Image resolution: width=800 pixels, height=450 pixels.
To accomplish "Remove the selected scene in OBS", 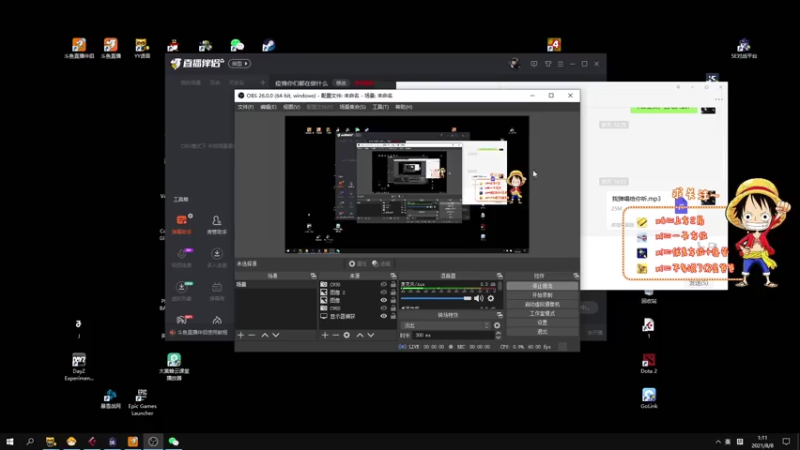I will point(252,335).
